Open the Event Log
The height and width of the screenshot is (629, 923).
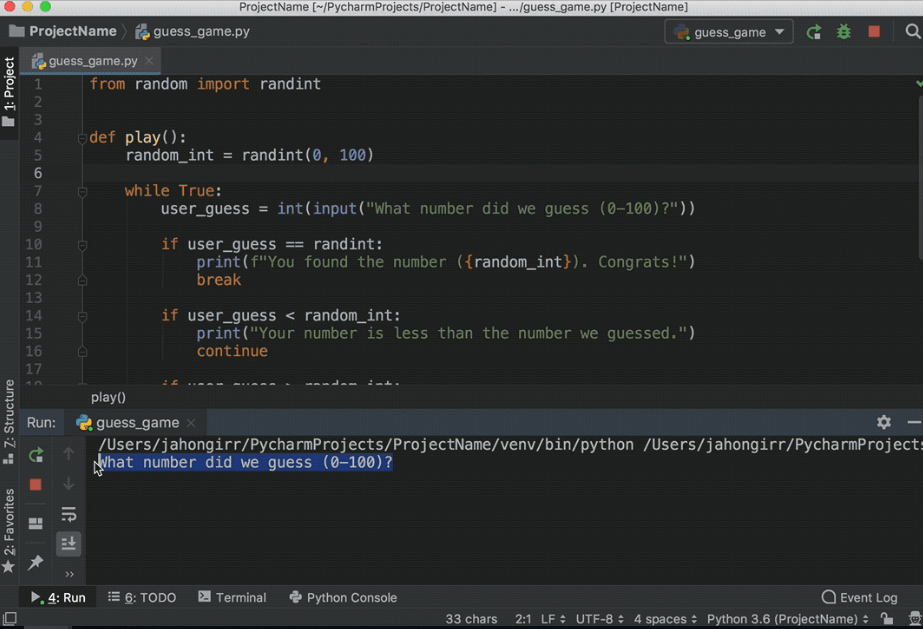coord(858,597)
